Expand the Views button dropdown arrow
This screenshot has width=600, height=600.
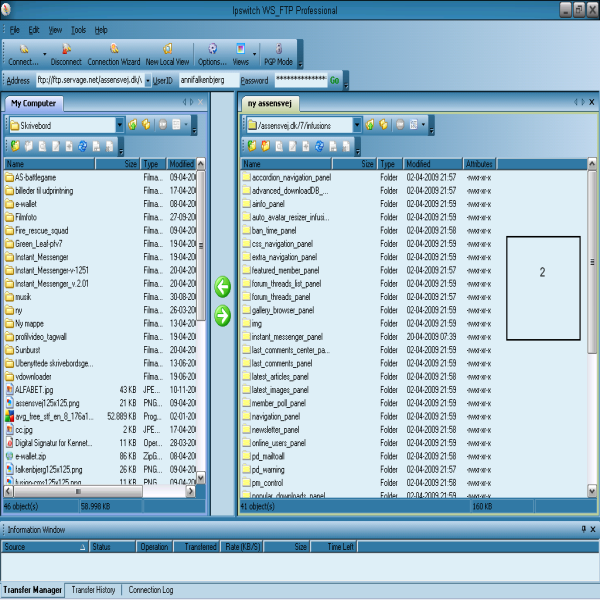click(254, 54)
